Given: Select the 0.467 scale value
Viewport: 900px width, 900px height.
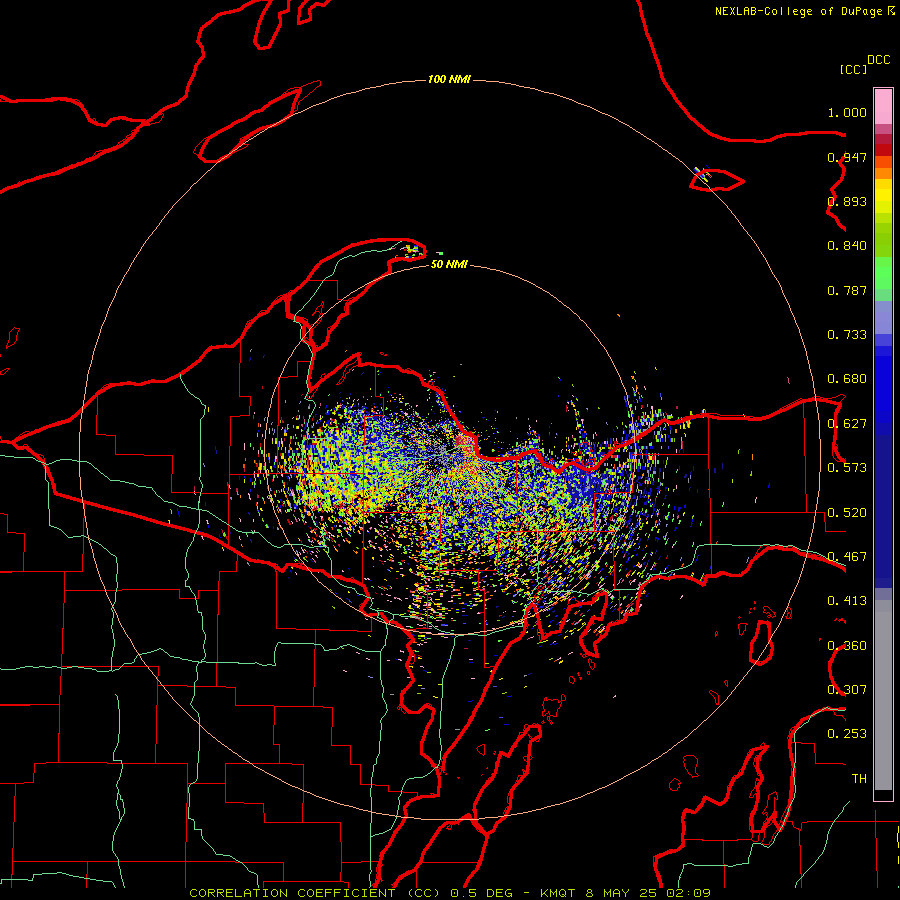Looking at the screenshot, I should click(847, 557).
